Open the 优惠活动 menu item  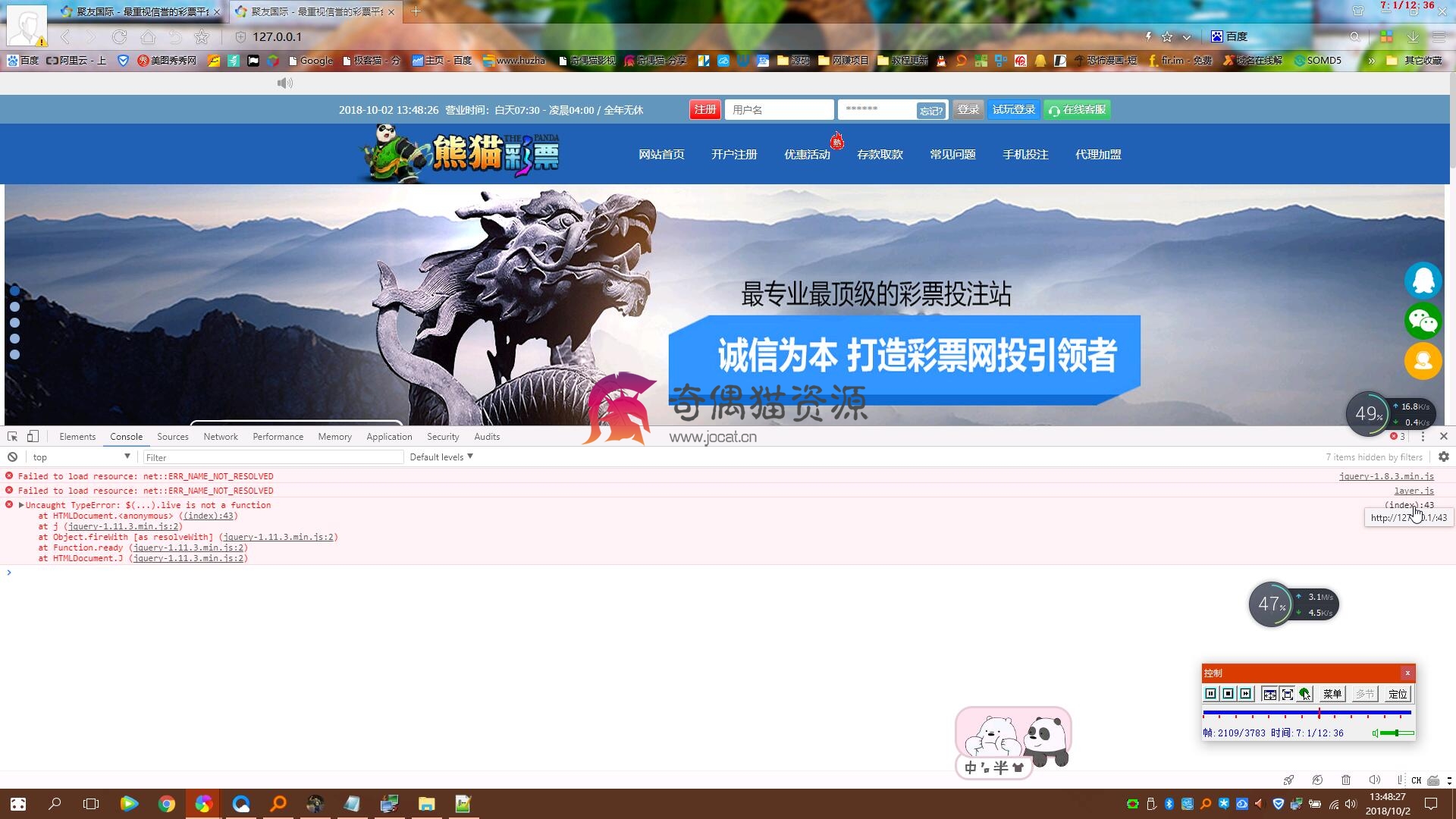tap(807, 154)
